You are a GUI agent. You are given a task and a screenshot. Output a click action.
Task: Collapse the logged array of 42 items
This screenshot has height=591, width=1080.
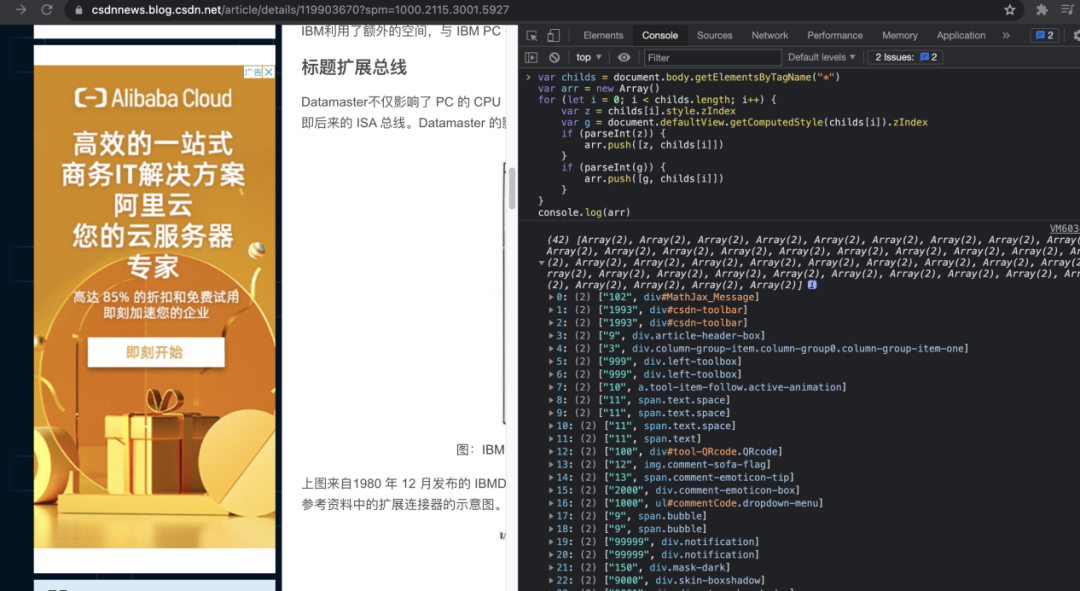(541, 262)
